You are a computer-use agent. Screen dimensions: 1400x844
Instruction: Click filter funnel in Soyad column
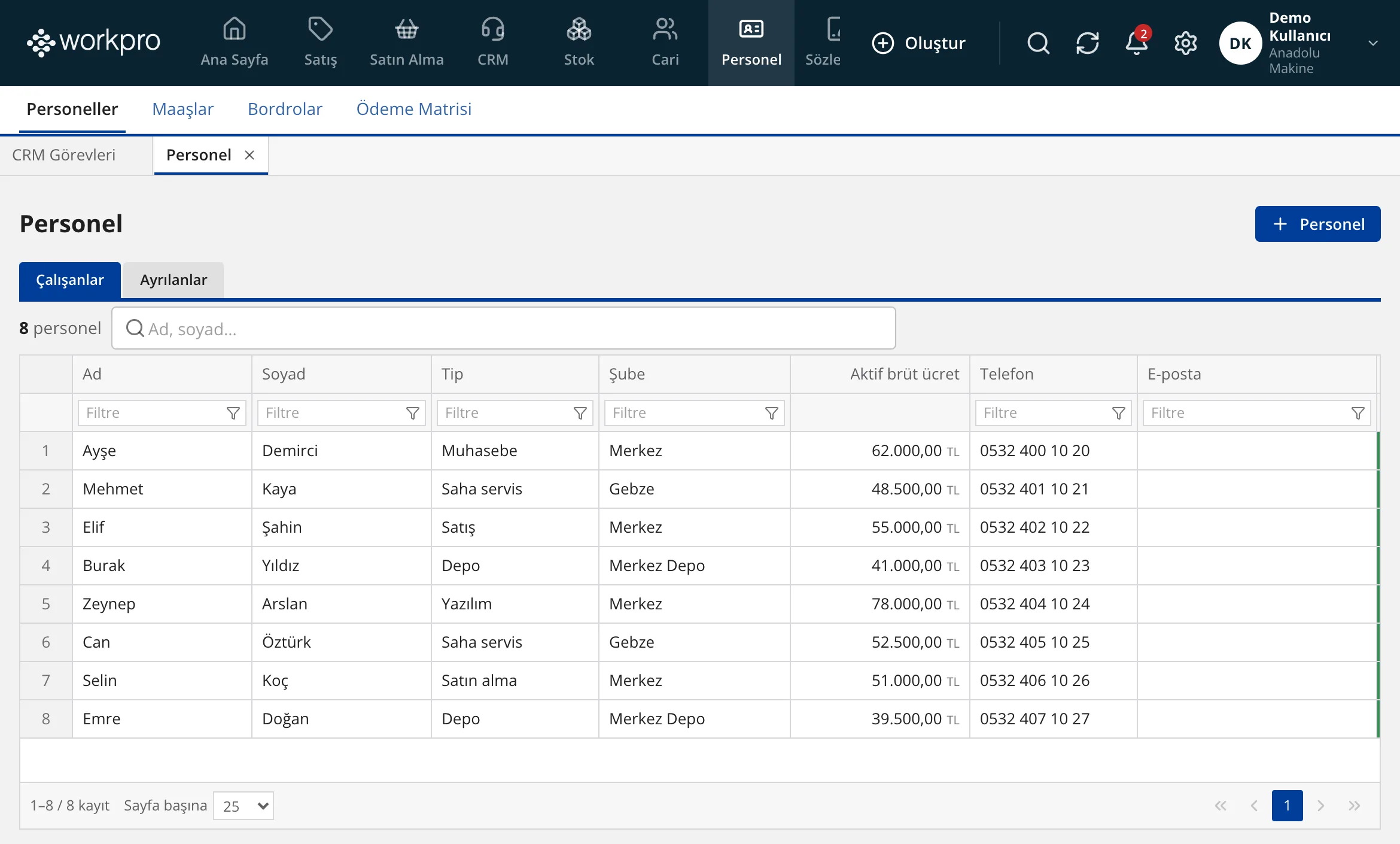pos(412,413)
